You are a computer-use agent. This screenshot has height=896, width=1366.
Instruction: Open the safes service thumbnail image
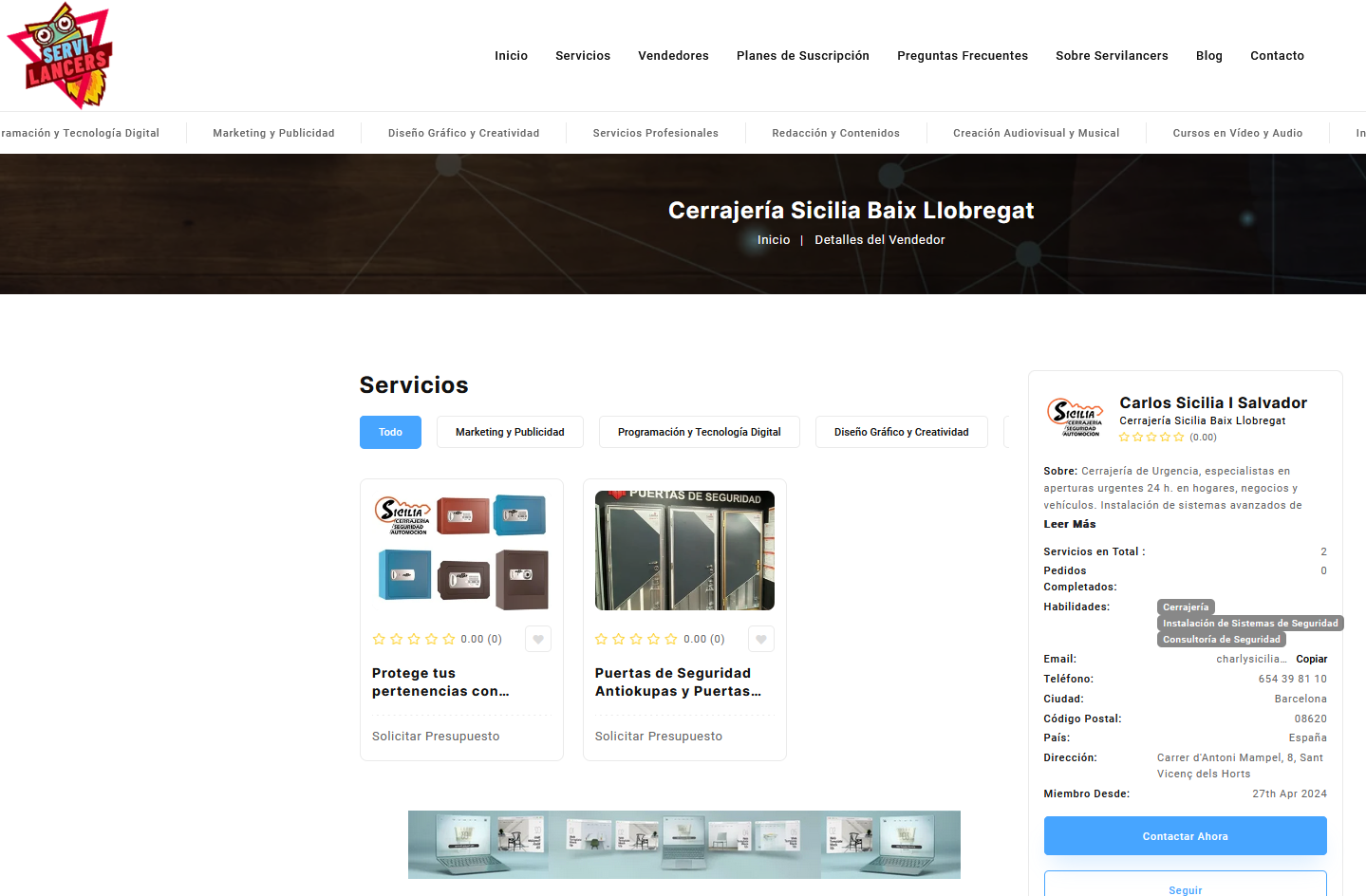coord(461,551)
